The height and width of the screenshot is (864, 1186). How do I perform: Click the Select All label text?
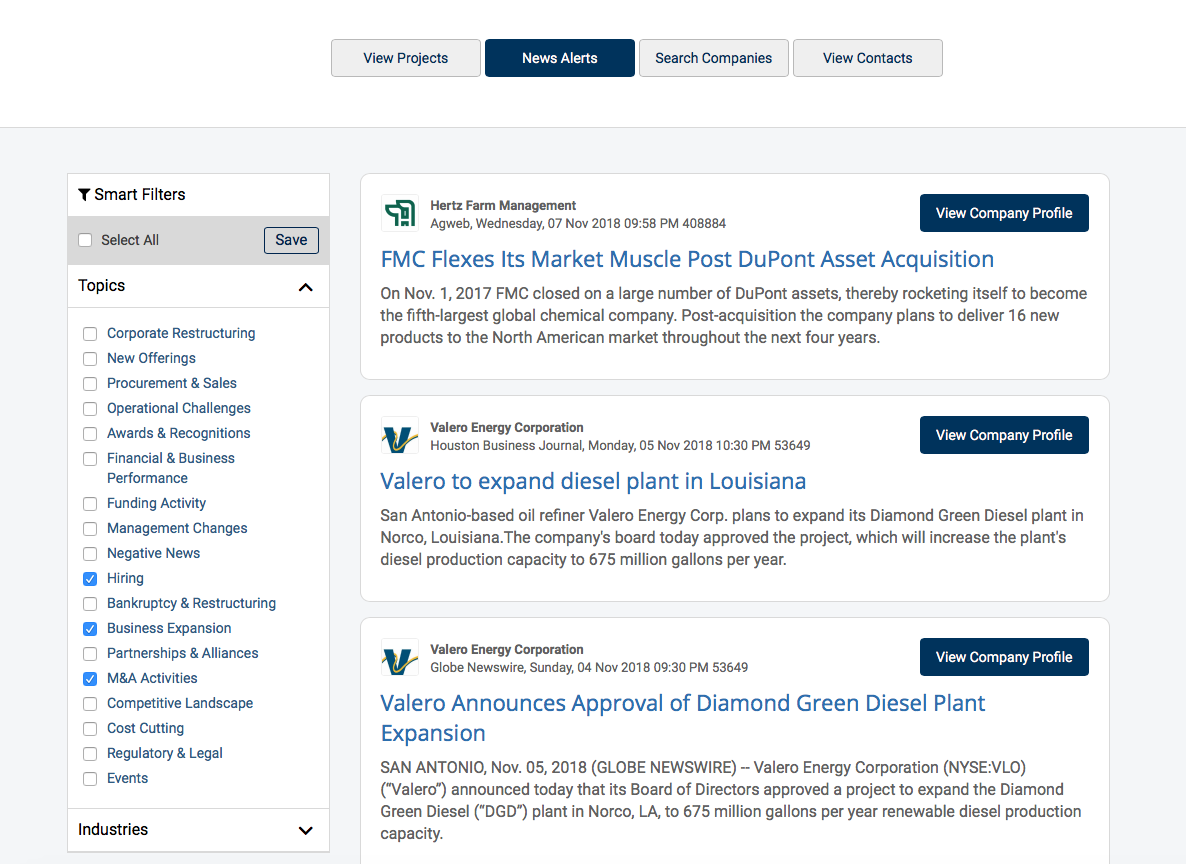click(130, 240)
